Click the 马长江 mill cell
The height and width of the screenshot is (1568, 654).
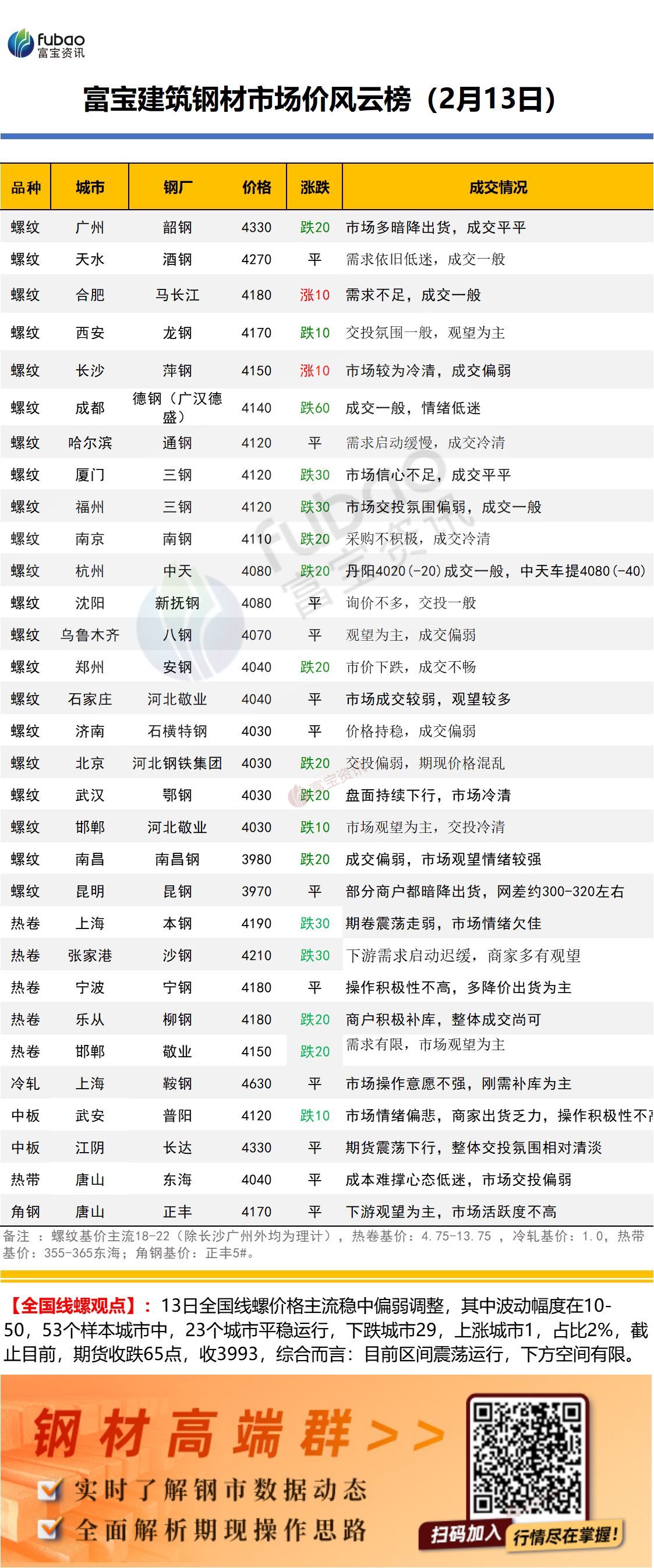tap(178, 295)
